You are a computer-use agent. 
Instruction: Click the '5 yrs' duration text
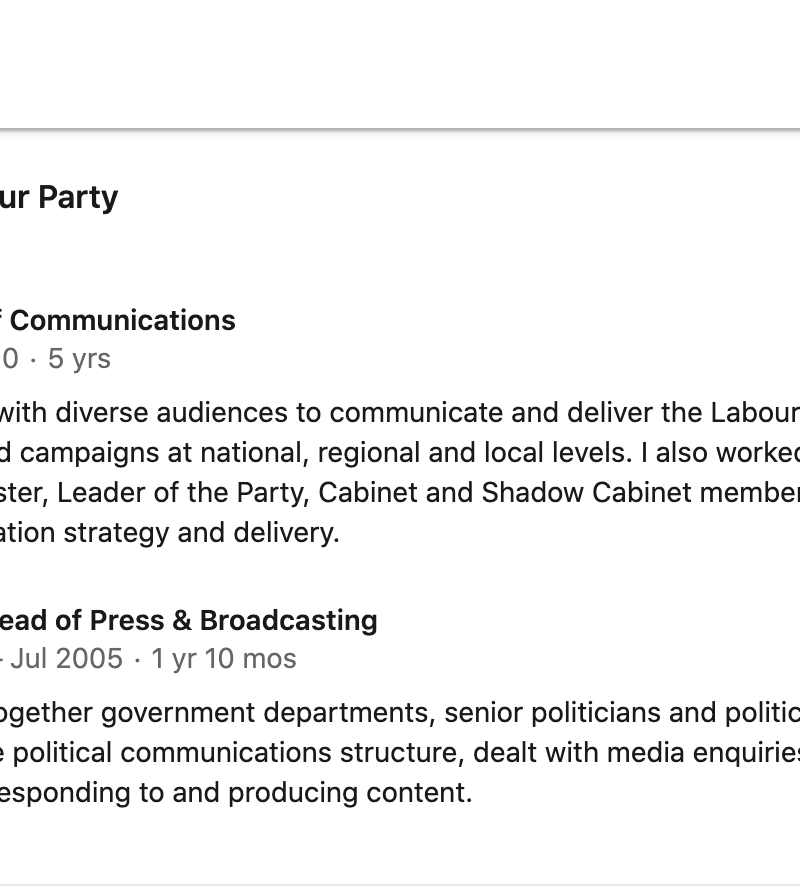click(x=79, y=358)
